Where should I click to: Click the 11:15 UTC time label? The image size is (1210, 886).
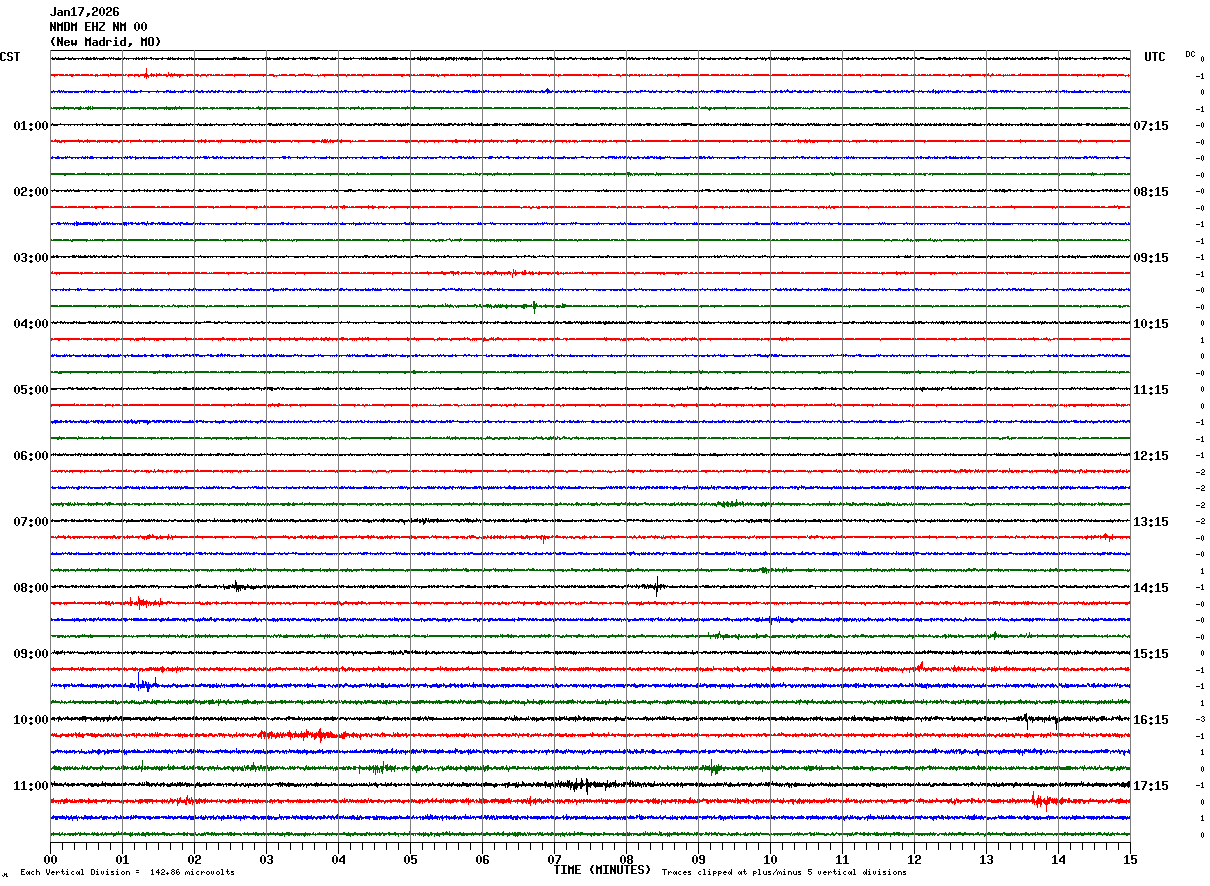click(x=1151, y=389)
